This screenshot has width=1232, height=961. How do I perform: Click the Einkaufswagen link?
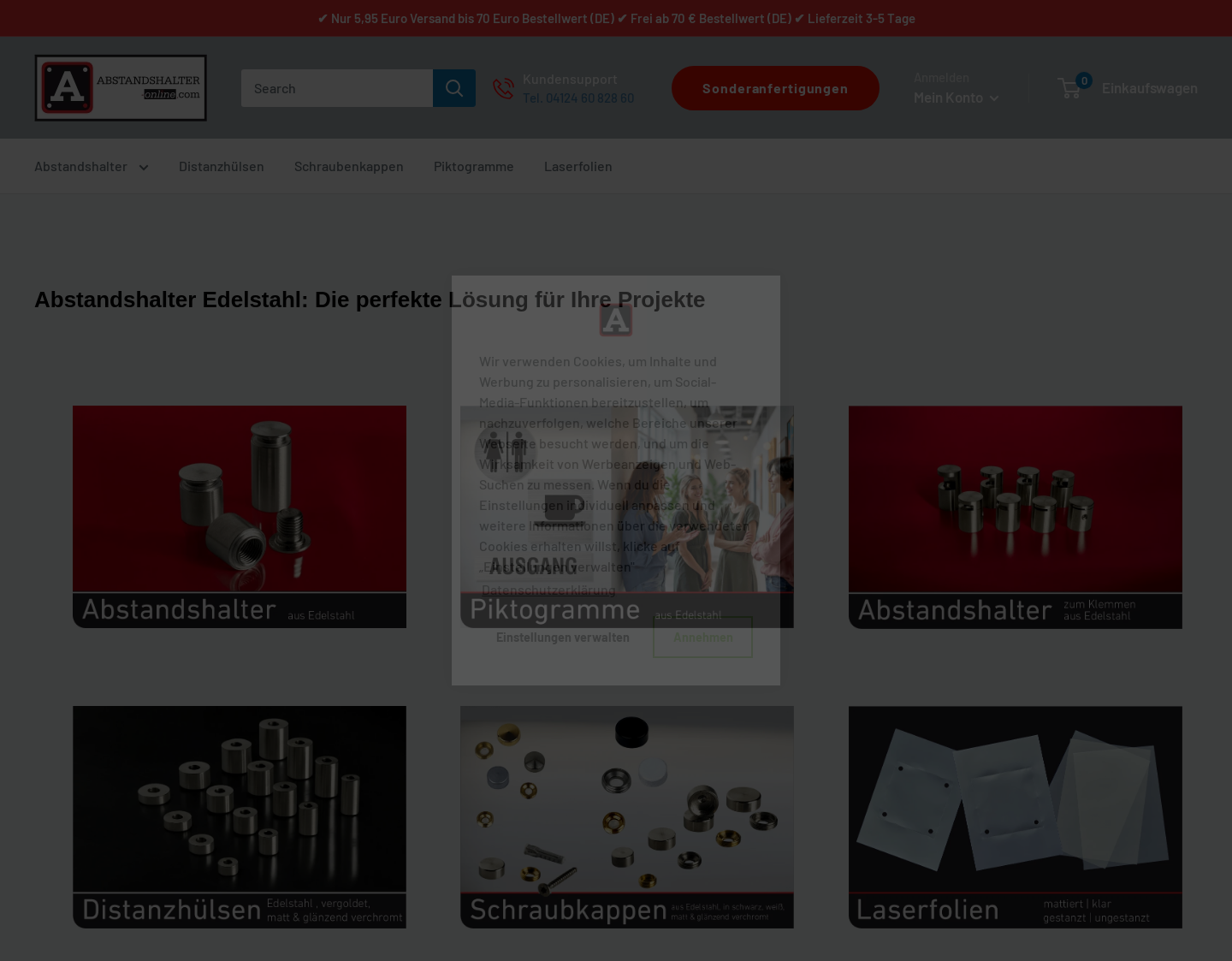click(1150, 88)
